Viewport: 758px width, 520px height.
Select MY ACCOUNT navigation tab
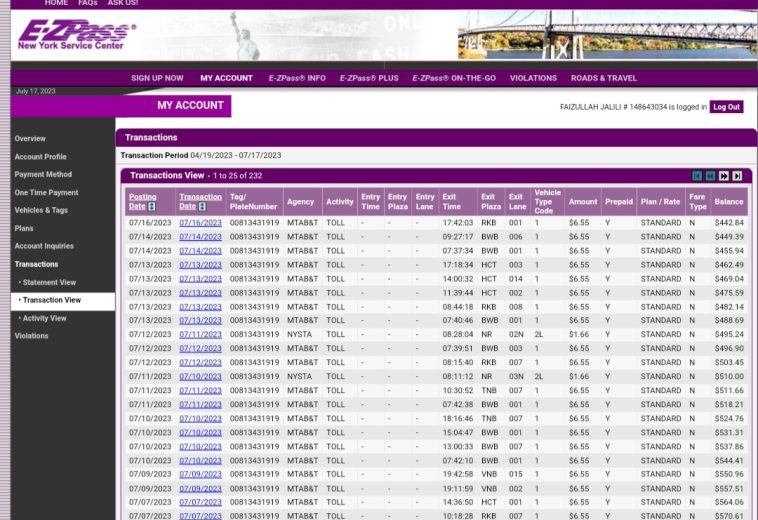(x=226, y=78)
